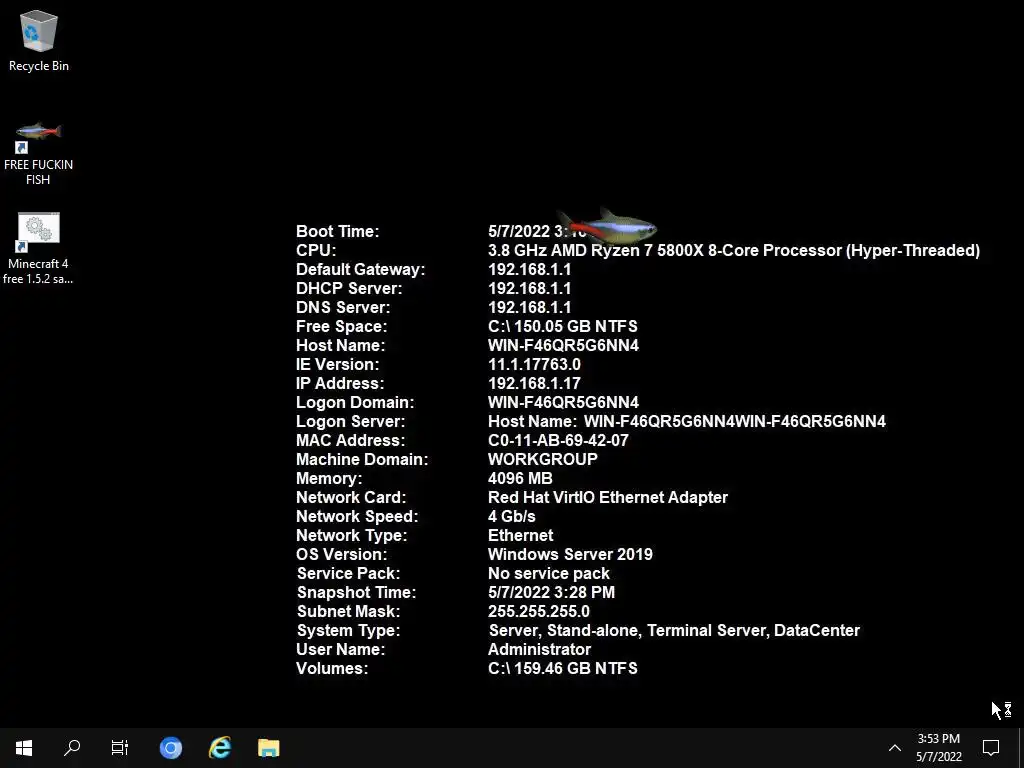Open Task View on the taskbar

(x=120, y=748)
